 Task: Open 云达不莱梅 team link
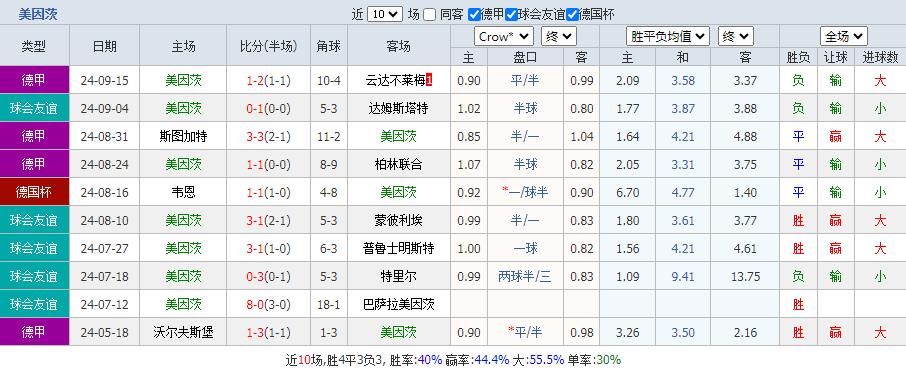[x=396, y=80]
